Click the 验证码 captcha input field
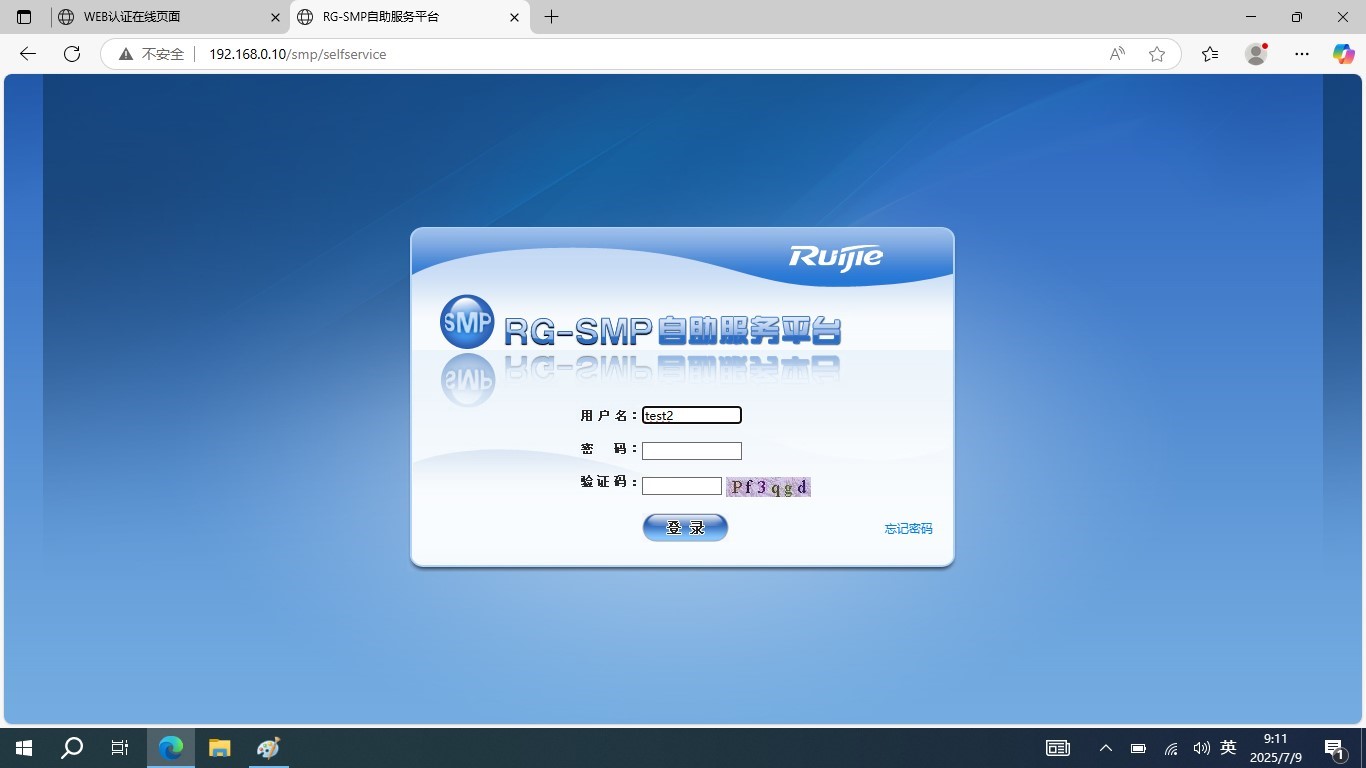Image resolution: width=1366 pixels, height=768 pixels. [x=681, y=487]
